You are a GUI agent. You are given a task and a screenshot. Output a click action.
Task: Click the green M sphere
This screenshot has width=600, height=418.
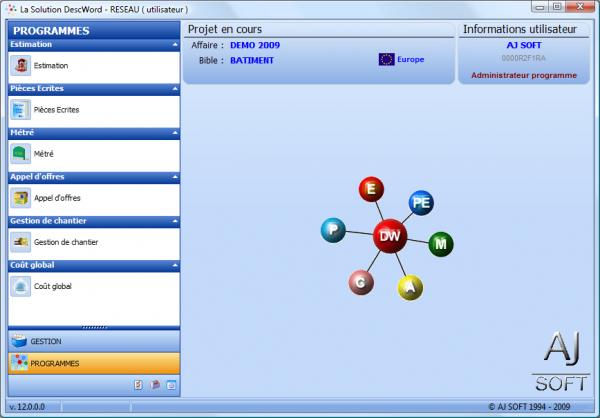pyautogui.click(x=441, y=244)
